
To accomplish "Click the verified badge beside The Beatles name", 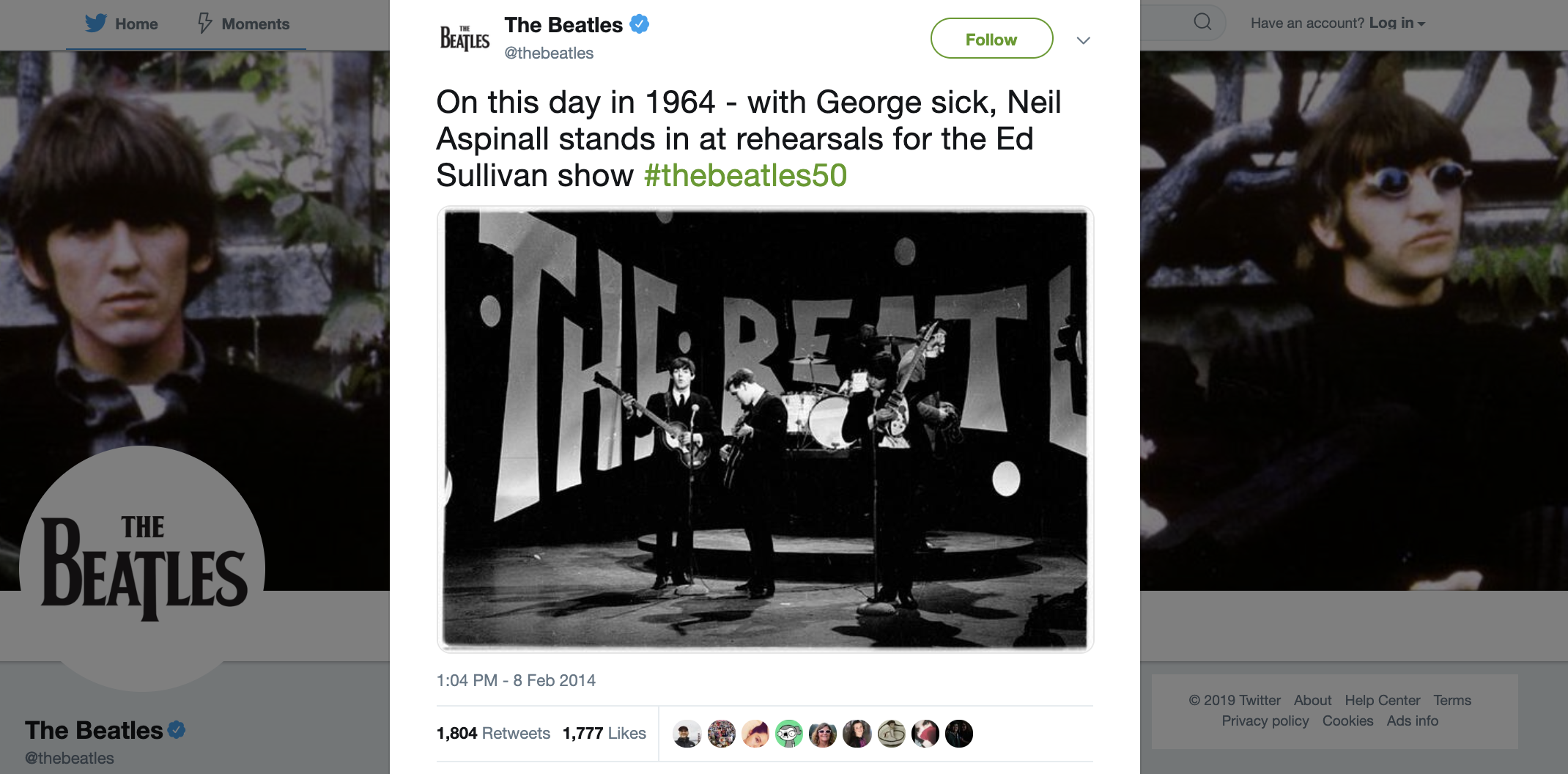I will tap(640, 24).
